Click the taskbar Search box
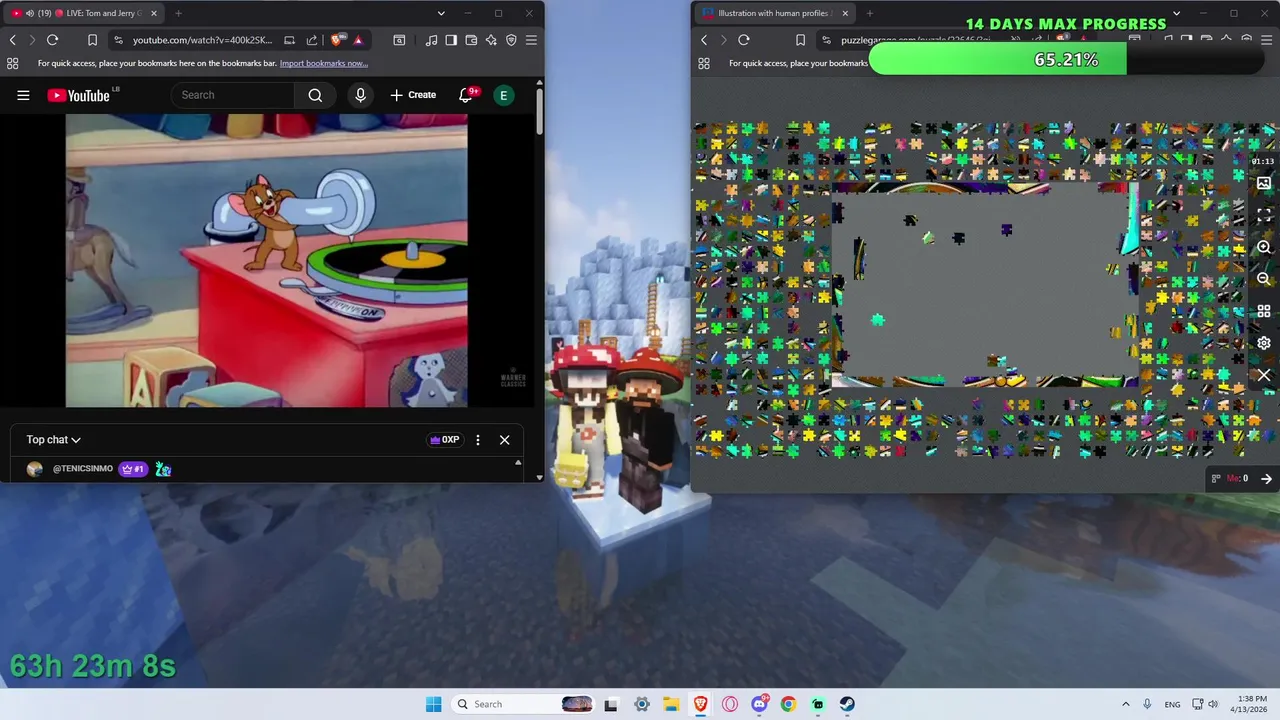 [525, 704]
